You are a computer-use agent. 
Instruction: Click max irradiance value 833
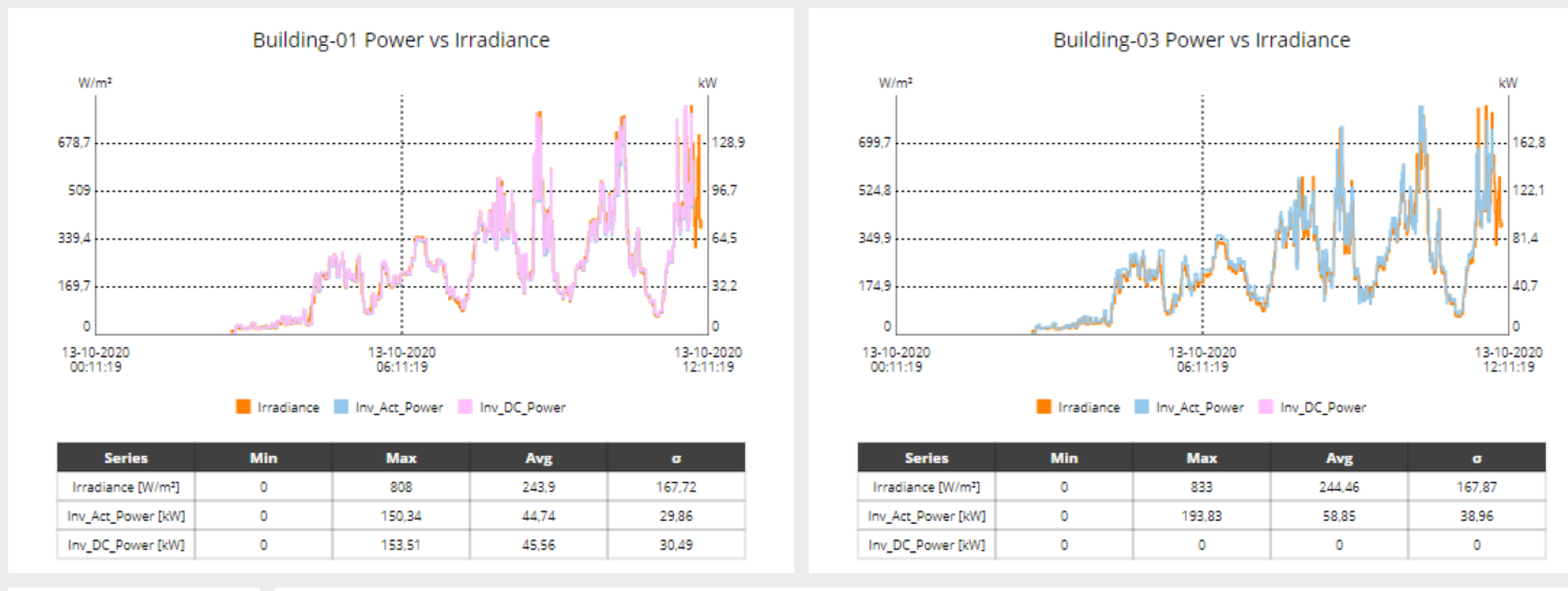[1202, 487]
